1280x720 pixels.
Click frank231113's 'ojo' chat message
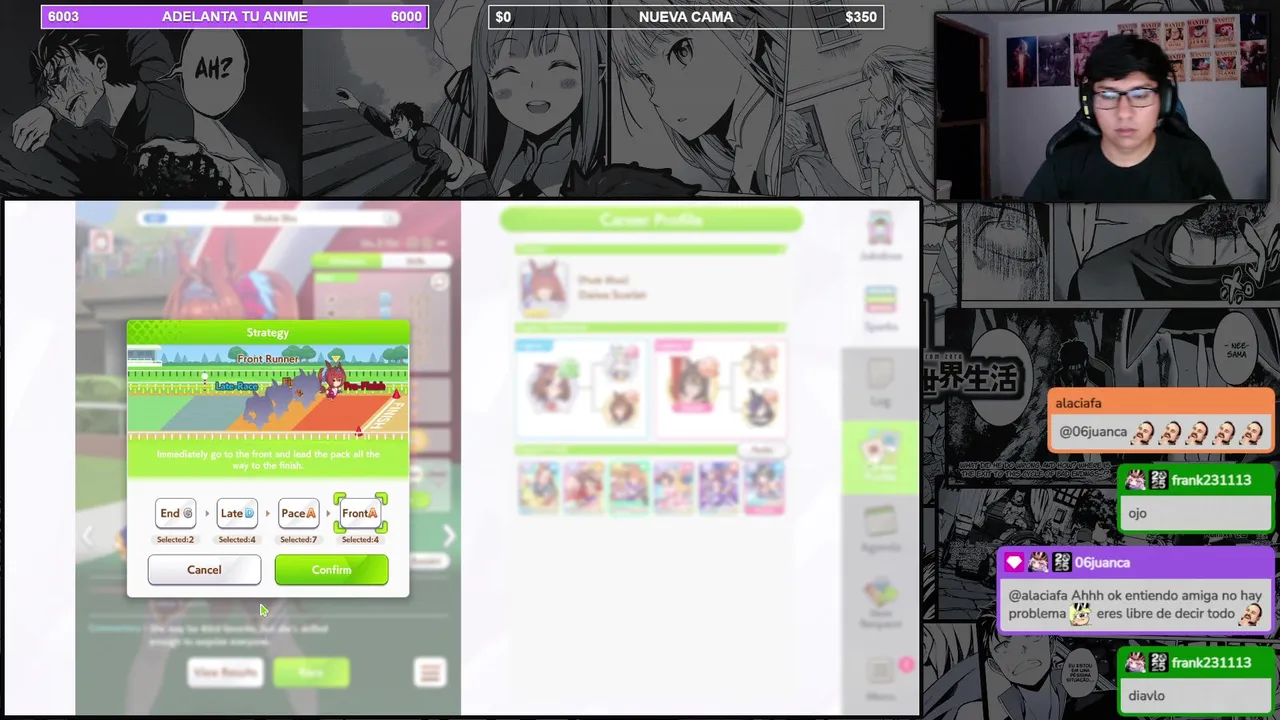[x=1195, y=500]
